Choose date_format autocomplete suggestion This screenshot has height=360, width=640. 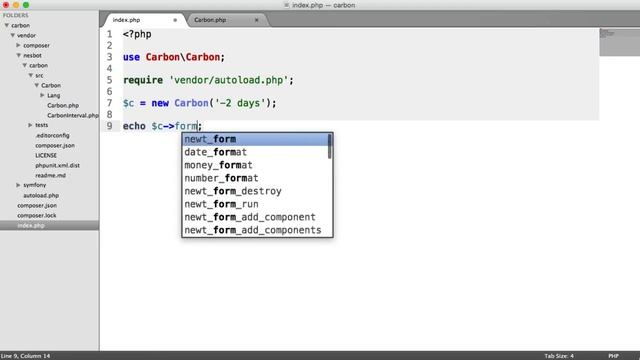pyautogui.click(x=256, y=152)
